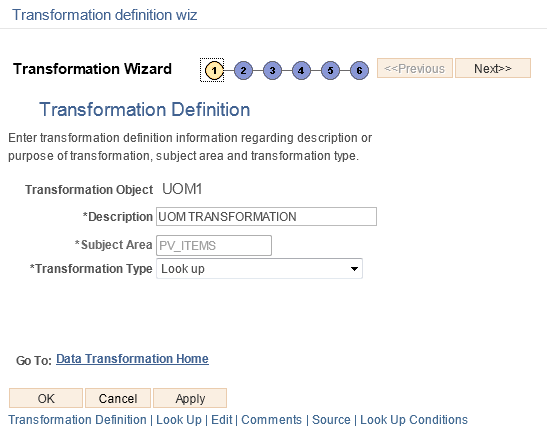Jump to wizard step 5 circle
Screen dimensions: 547x442
point(330,71)
